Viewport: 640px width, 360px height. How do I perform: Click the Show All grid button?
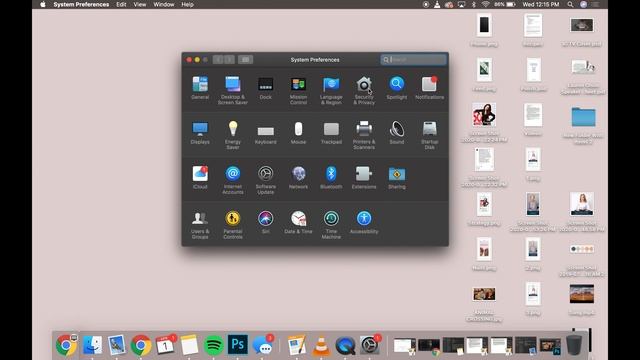tap(245, 60)
